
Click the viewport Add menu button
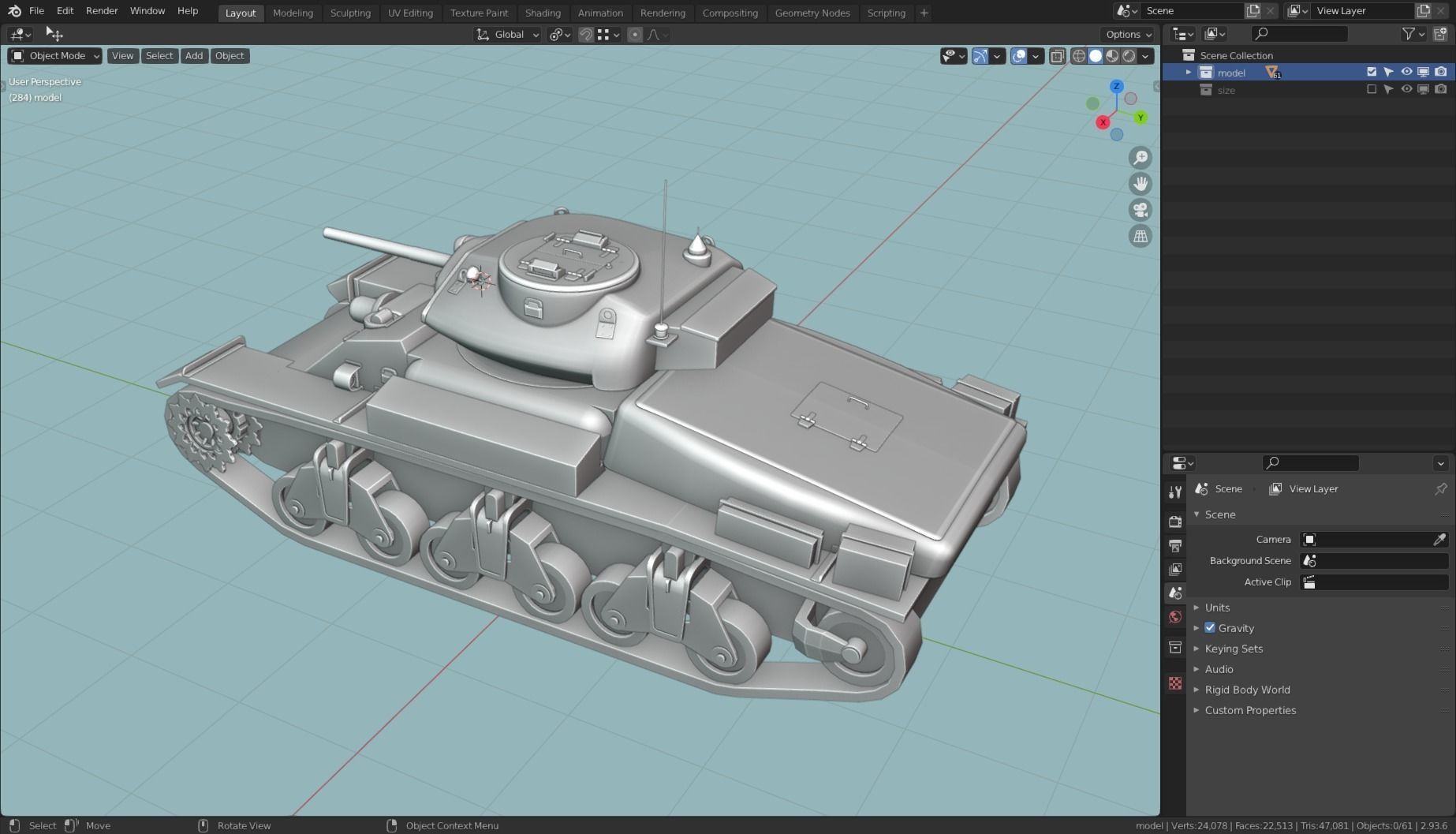[x=194, y=56]
